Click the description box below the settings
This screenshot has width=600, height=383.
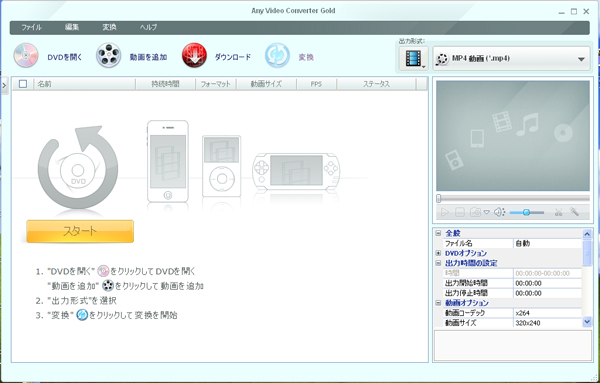(513, 346)
